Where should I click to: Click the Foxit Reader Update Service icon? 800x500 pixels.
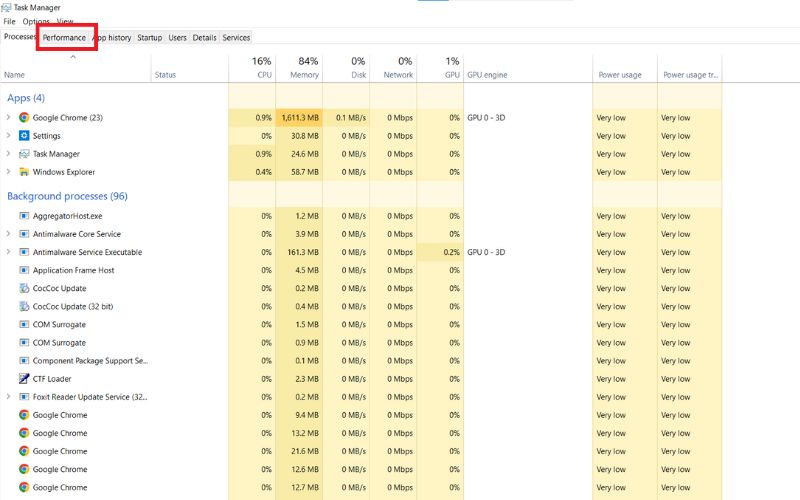24,397
